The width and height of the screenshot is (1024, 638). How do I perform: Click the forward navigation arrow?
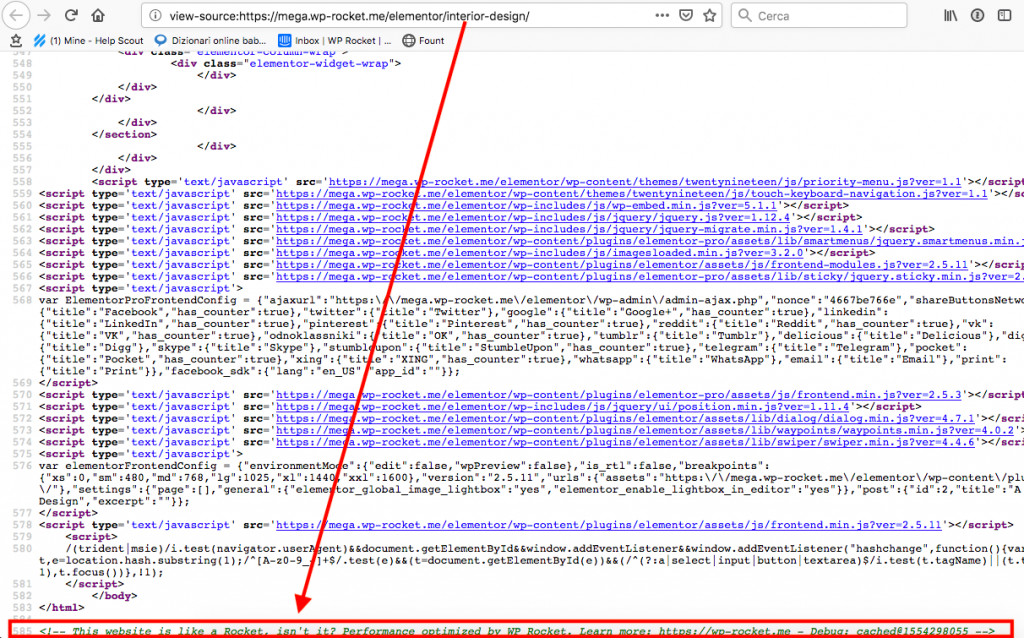click(x=42, y=16)
